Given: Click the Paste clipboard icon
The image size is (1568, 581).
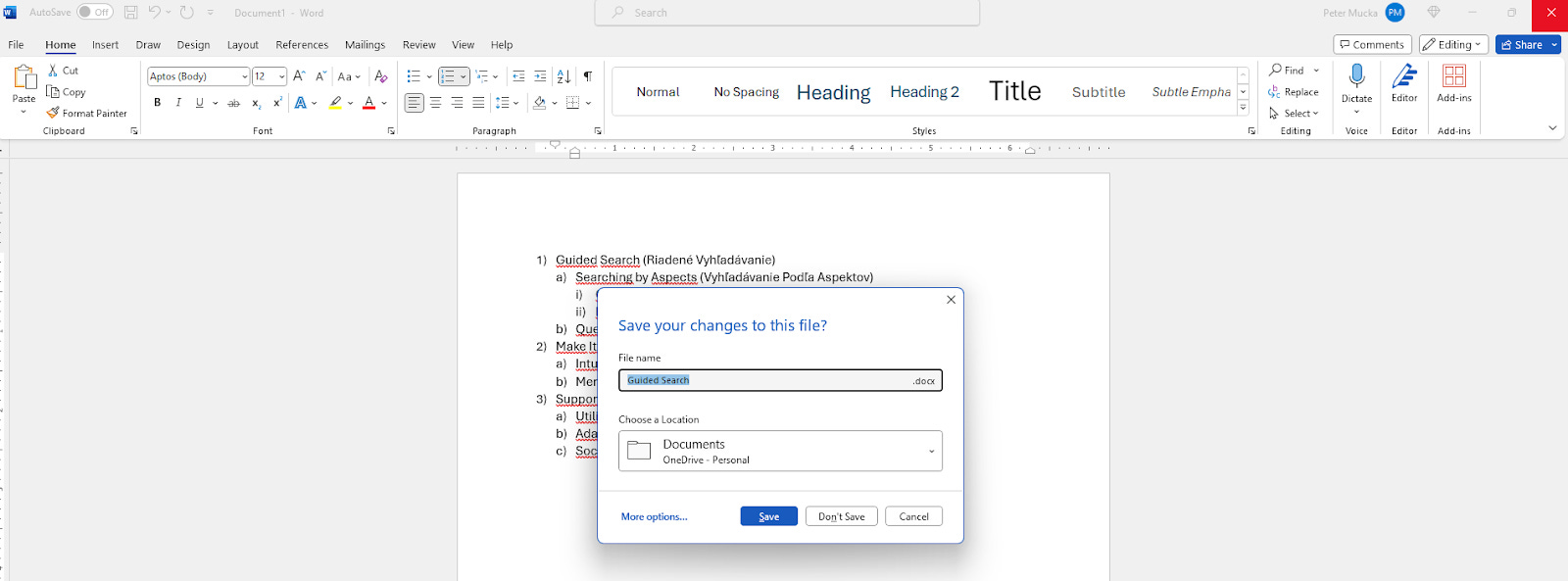Looking at the screenshot, I should pyautogui.click(x=24, y=77).
